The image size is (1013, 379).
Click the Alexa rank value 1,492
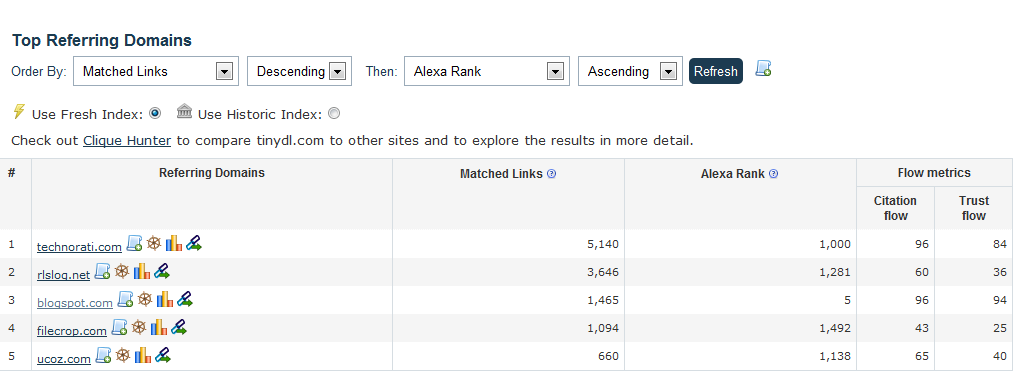click(835, 328)
